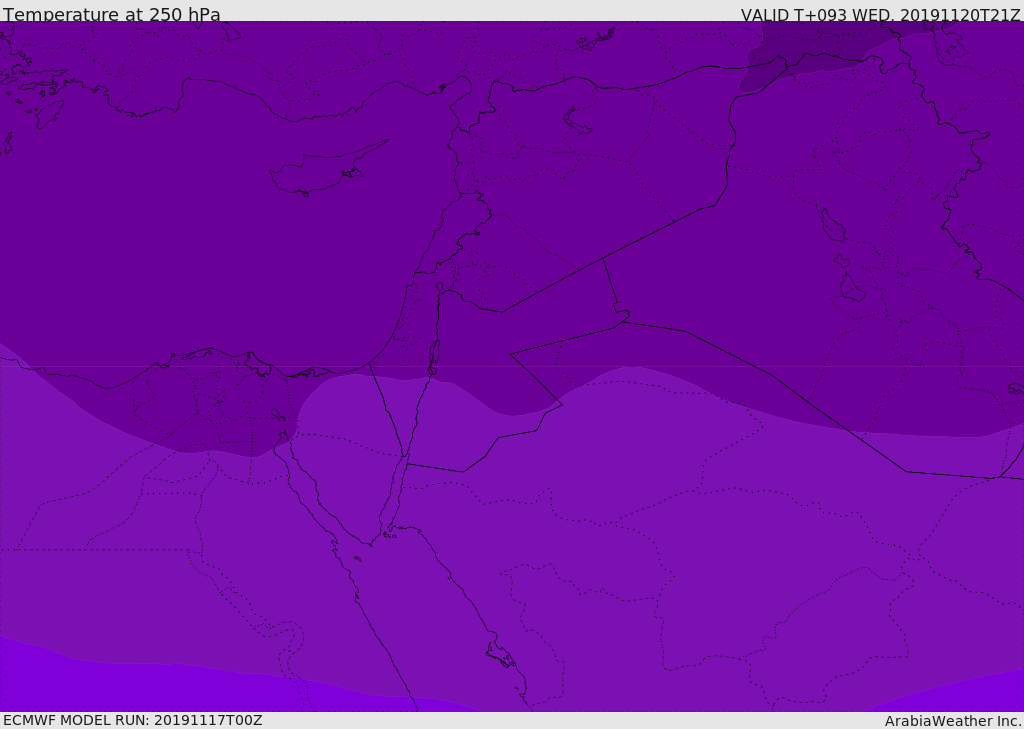The image size is (1024, 729).
Task: Open the ArabiaWeather Inc. credit text
Action: pos(953,721)
